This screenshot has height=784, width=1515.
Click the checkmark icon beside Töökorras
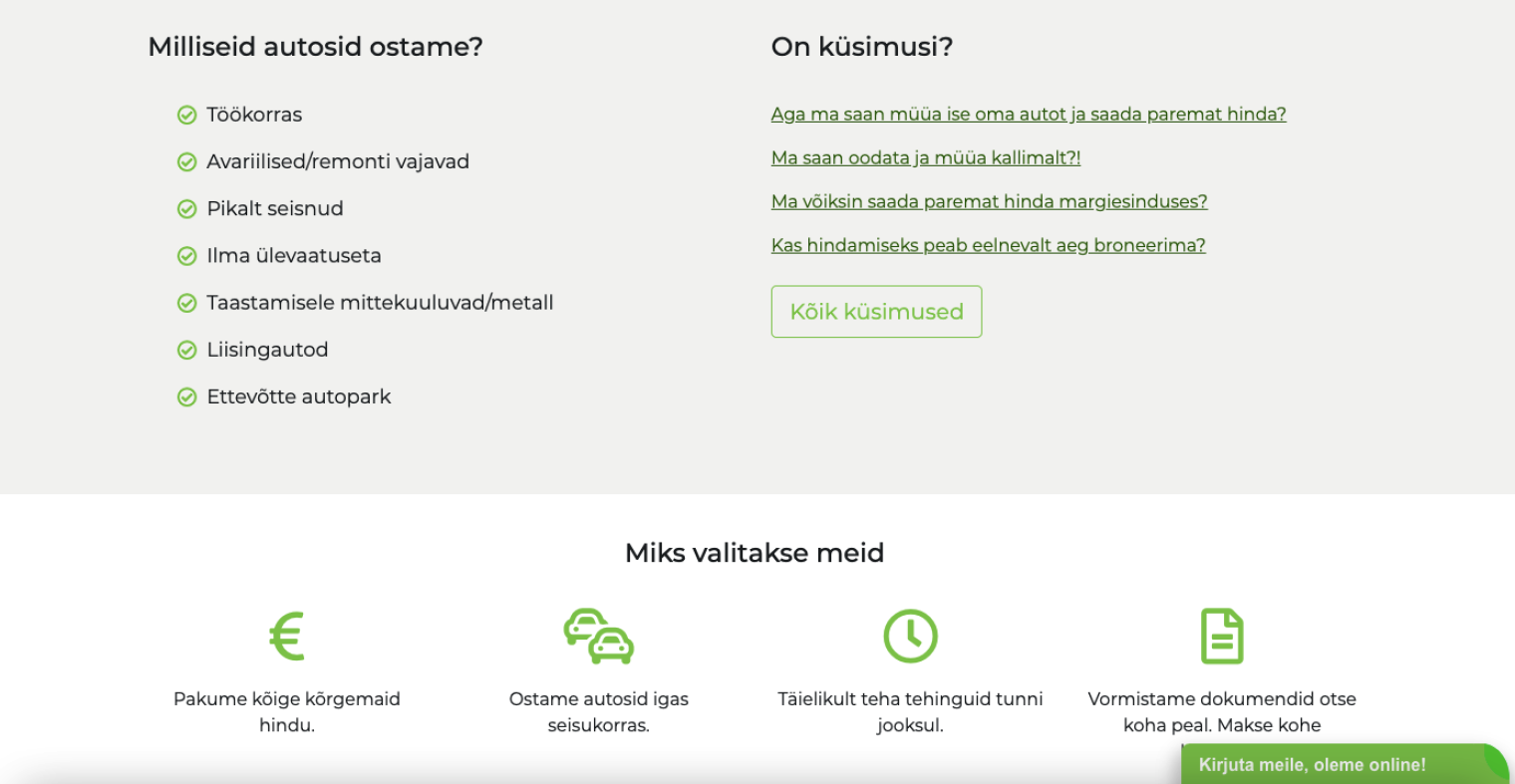(186, 116)
